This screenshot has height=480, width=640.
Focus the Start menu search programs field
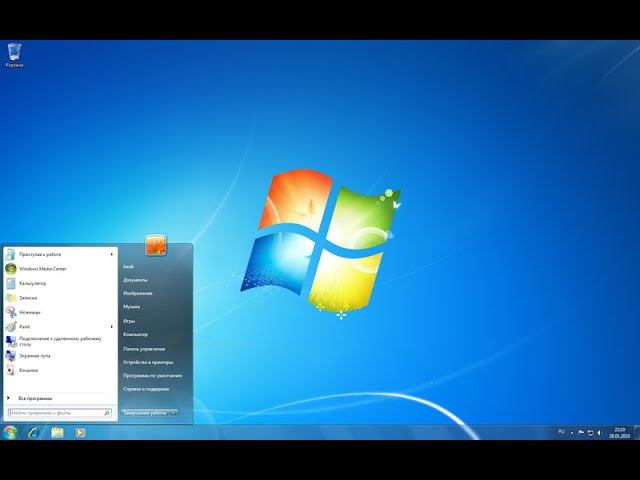pos(60,413)
